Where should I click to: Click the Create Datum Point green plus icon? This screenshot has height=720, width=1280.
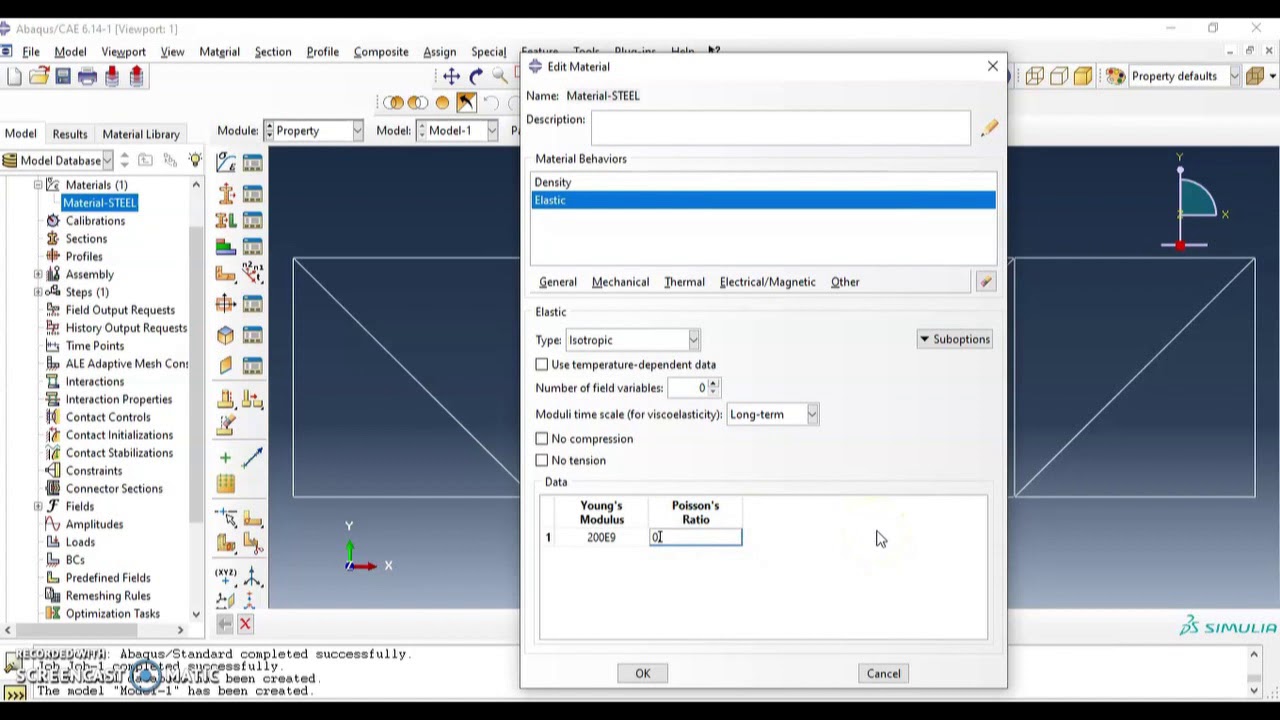(226, 458)
